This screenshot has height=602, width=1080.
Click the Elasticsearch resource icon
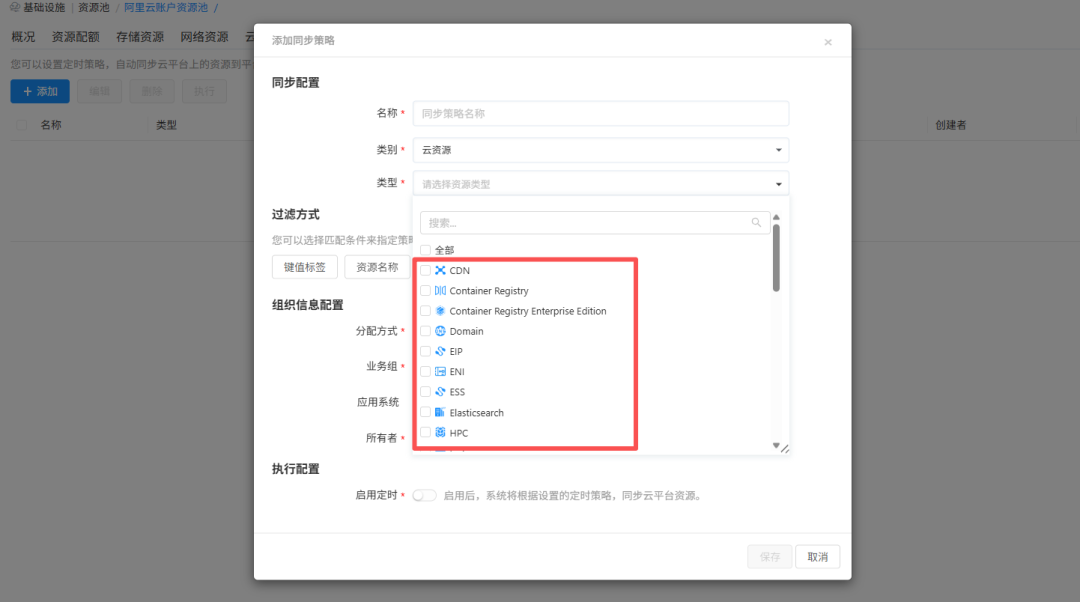point(440,413)
